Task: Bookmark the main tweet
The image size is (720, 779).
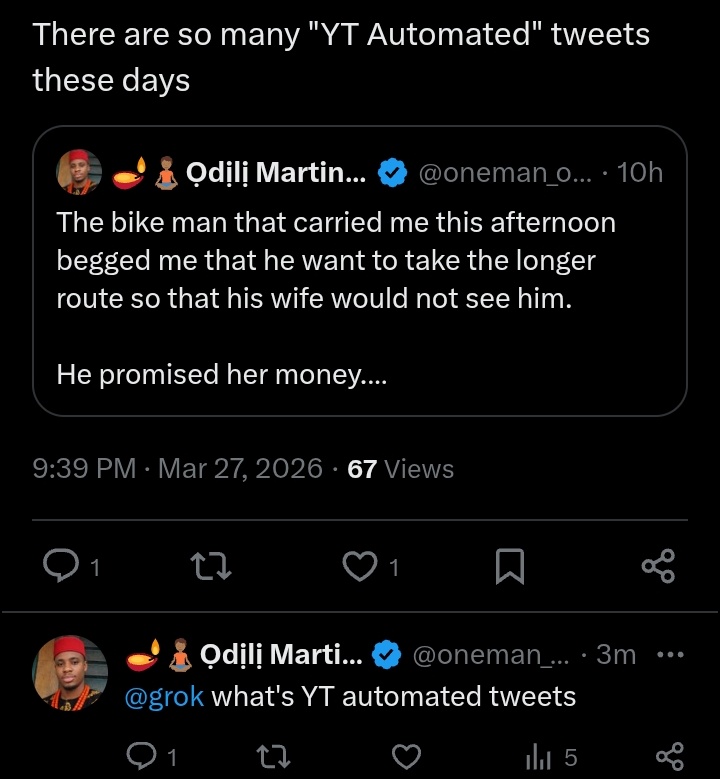Action: (x=510, y=567)
